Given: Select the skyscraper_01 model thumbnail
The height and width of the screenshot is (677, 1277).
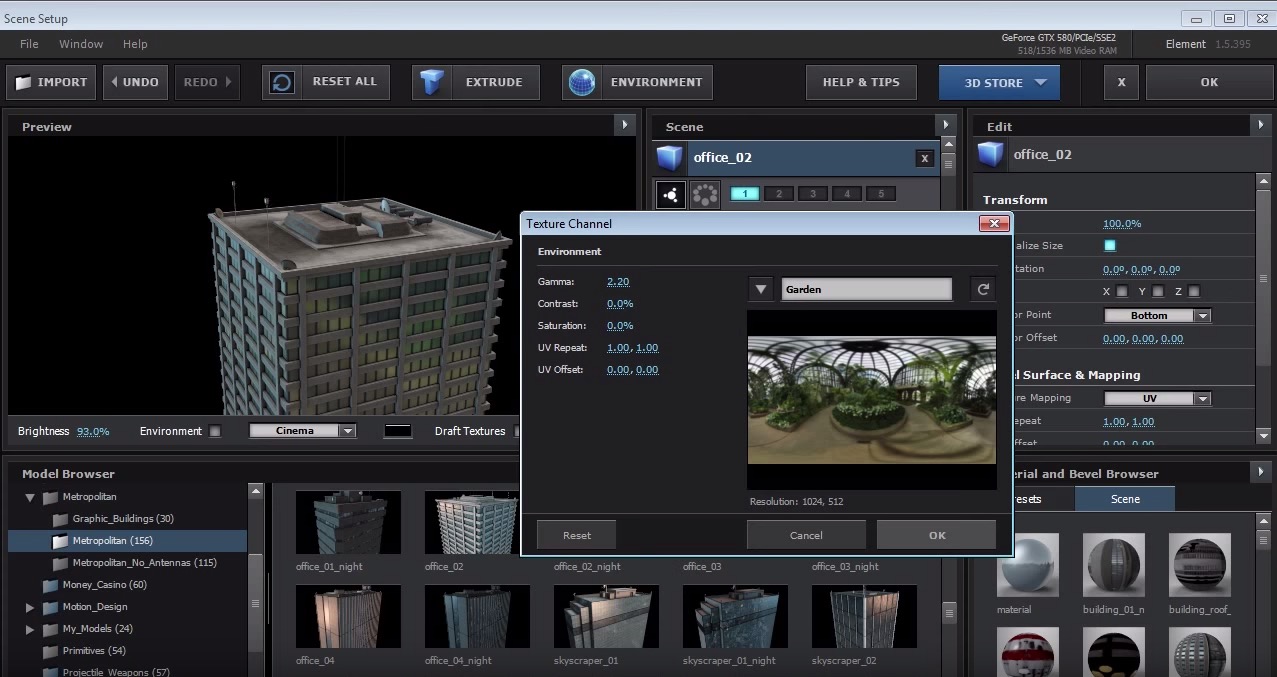Looking at the screenshot, I should tap(605, 616).
